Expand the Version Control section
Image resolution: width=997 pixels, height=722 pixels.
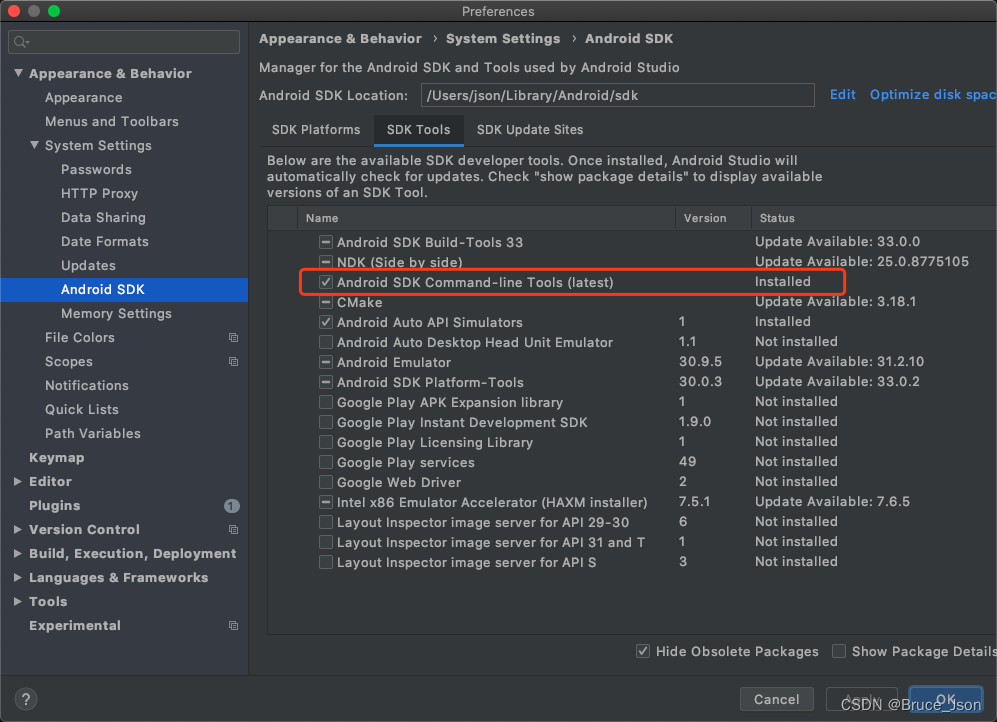point(18,529)
